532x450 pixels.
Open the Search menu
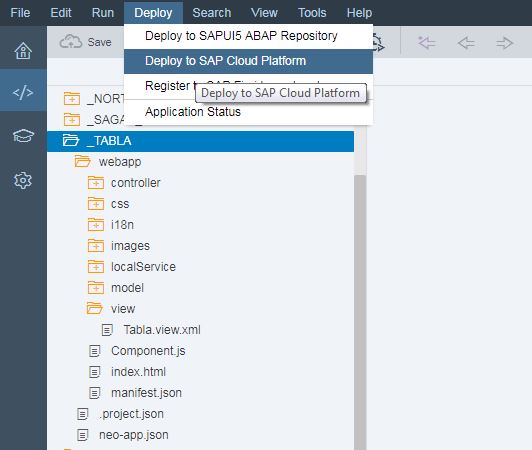[212, 13]
